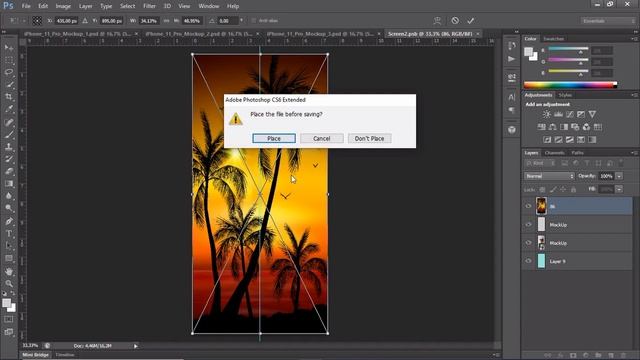Add a Levels adjustment
The height and width of the screenshot is (360, 640).
(558, 114)
